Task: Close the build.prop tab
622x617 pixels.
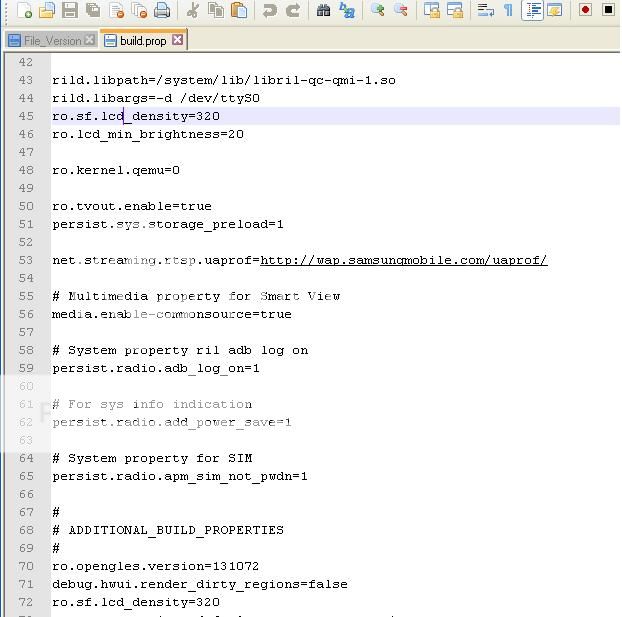Action: tap(178, 40)
